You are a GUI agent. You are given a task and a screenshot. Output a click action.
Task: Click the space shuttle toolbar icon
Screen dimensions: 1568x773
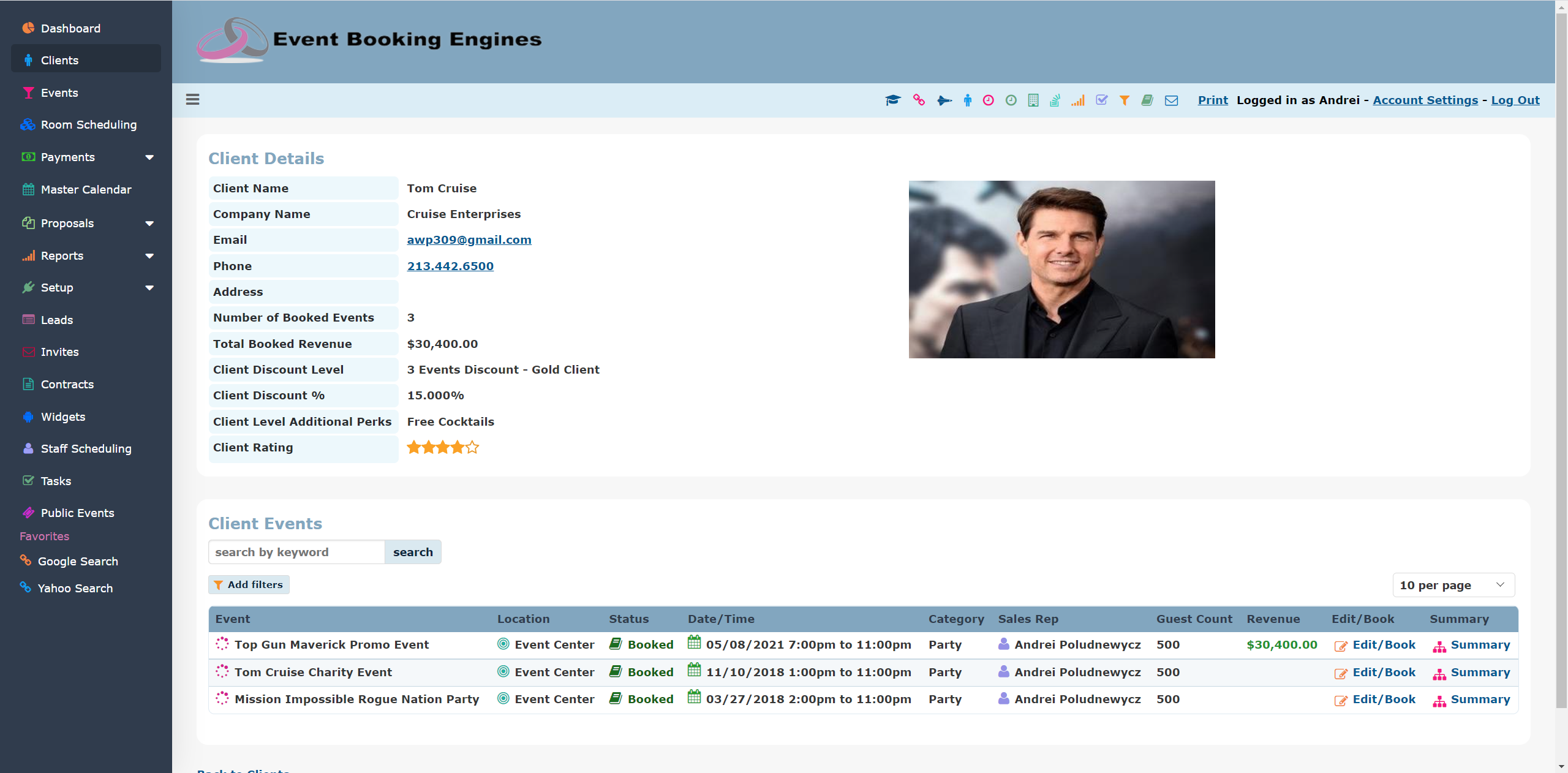(x=944, y=100)
